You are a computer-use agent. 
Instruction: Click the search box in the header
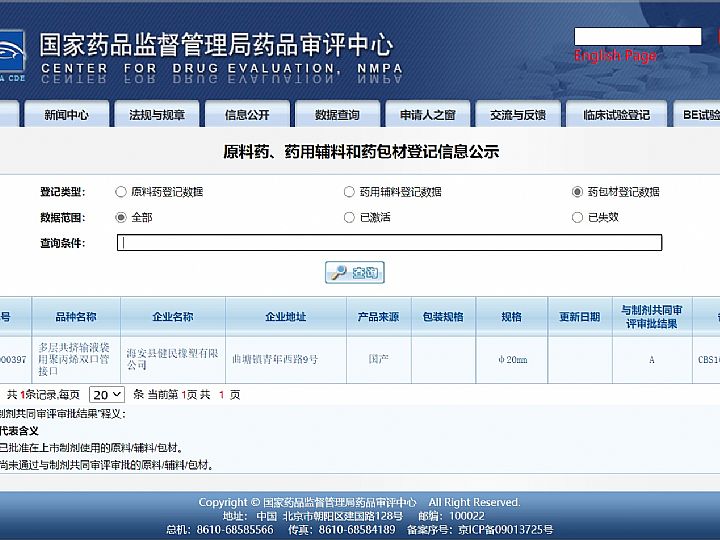(637, 36)
